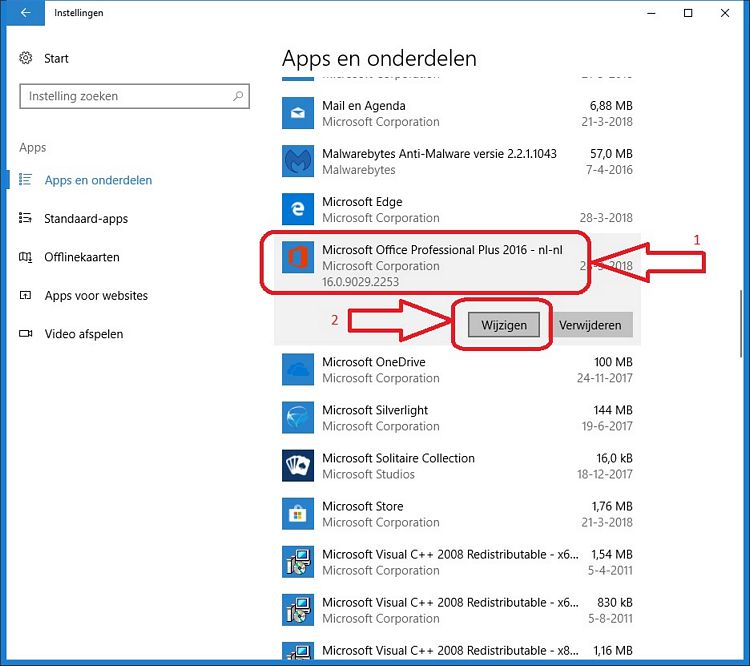Minimize the Instellingen window
This screenshot has width=750, height=666.
(651, 13)
